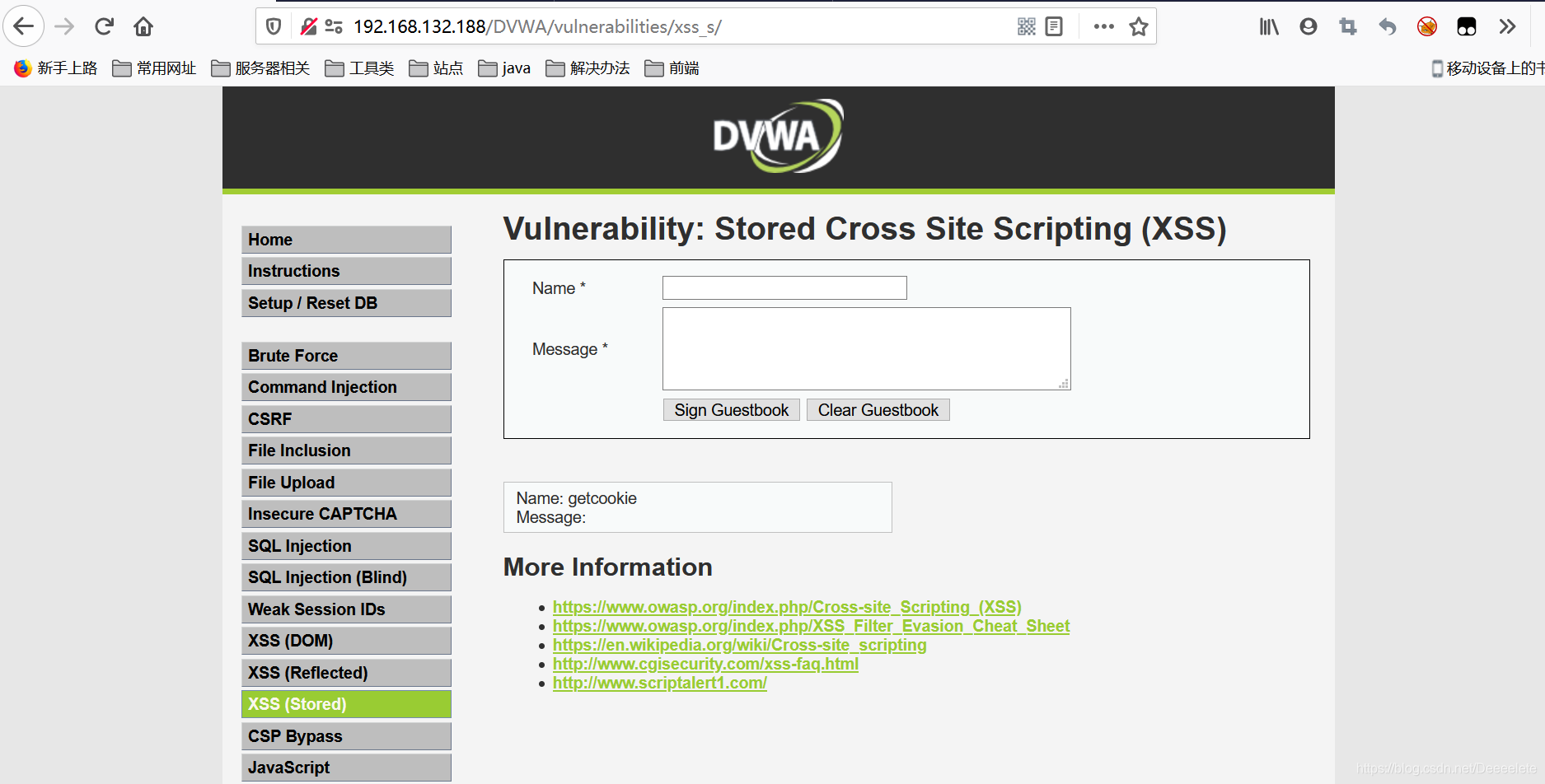Open mobile device bookmarks 移动设备上的书签
Viewport: 1545px width, 784px height.
pyautogui.click(x=1487, y=68)
